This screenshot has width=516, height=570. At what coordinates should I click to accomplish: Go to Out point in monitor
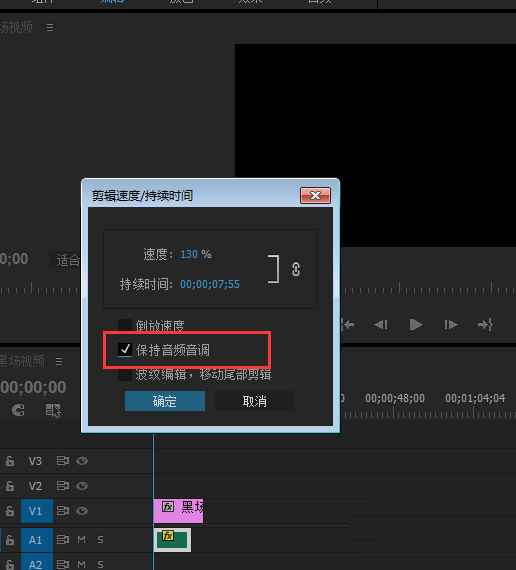pyautogui.click(x=485, y=324)
